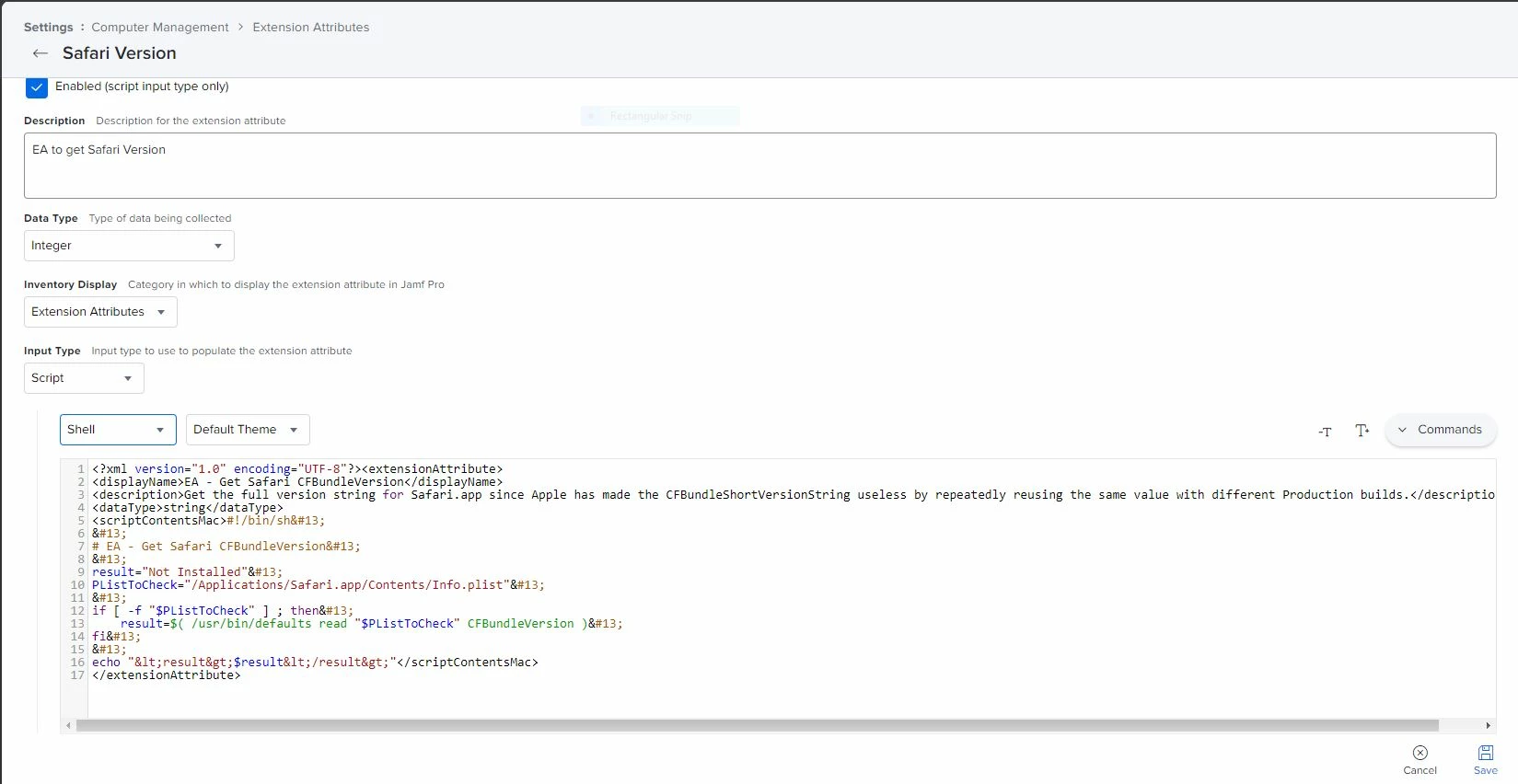The image size is (1518, 784).
Task: Decrease editor font size icon
Action: [x=1325, y=431]
